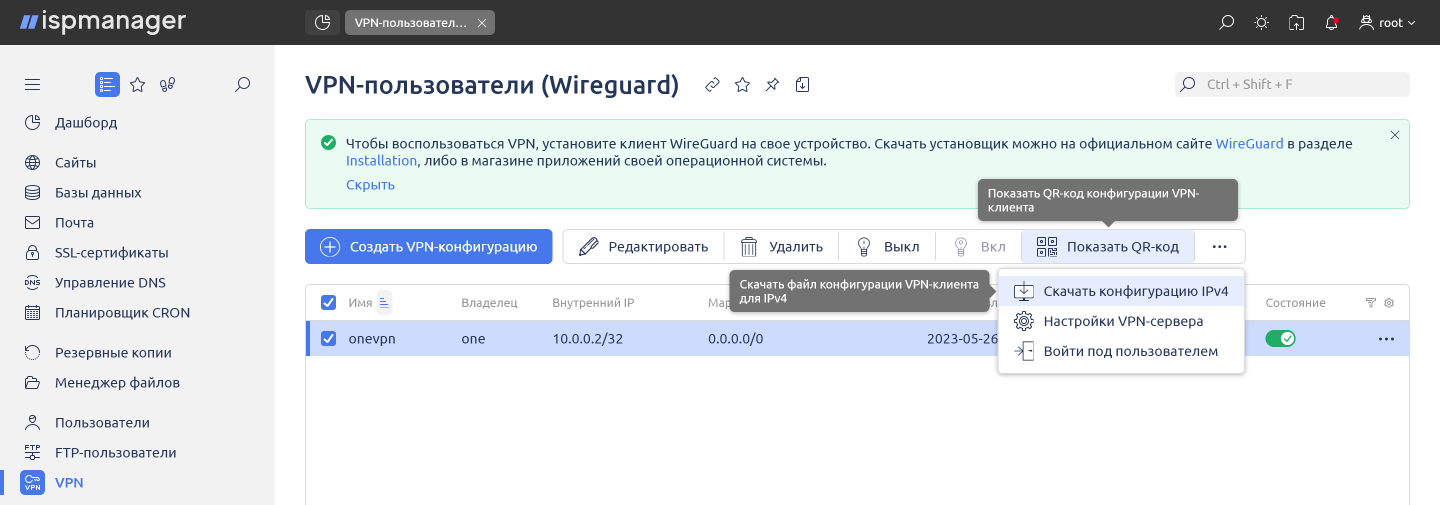The width and height of the screenshot is (1440, 505).
Task: Choose Войти под пользователем
Action: (x=1121, y=351)
